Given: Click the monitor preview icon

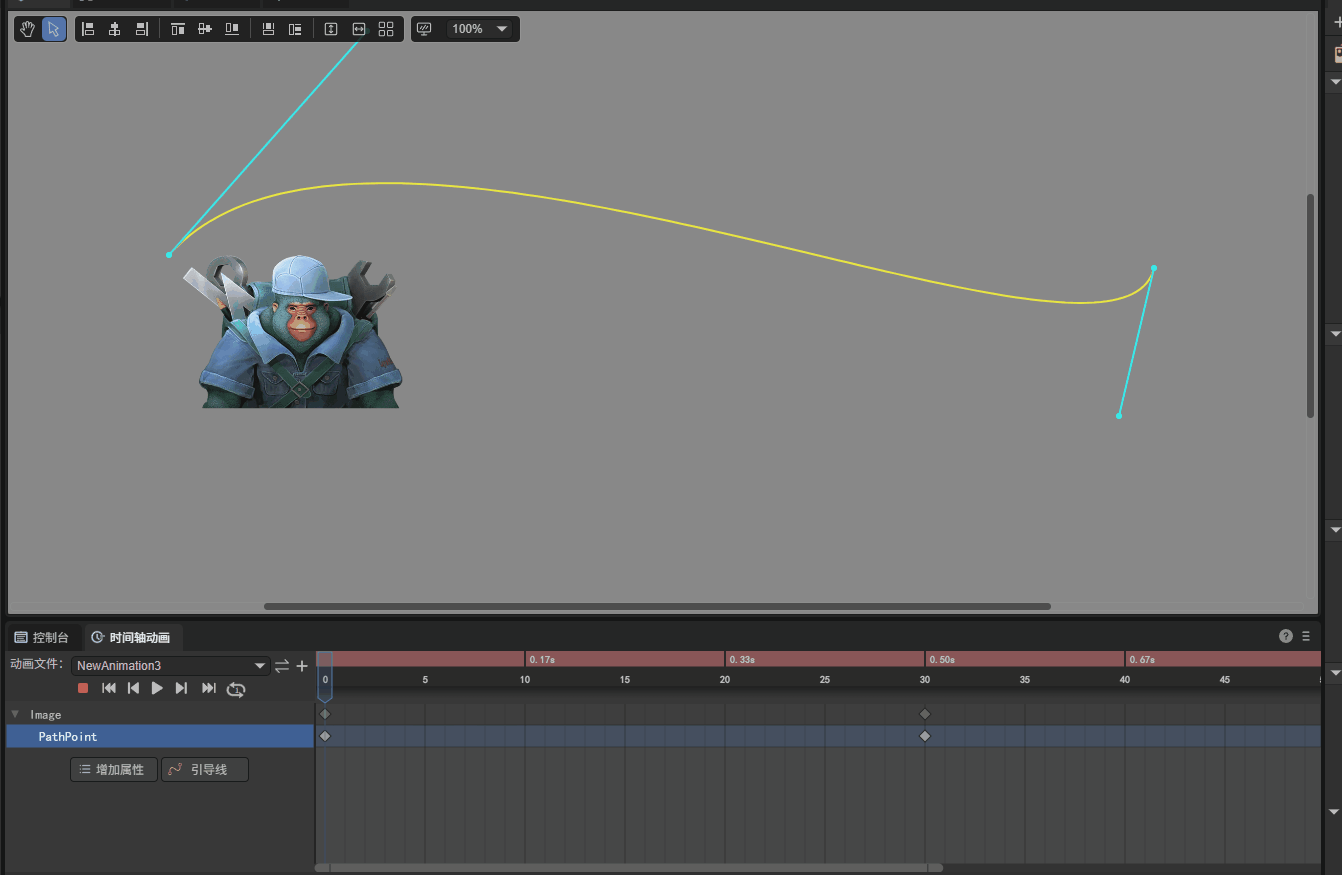Looking at the screenshot, I should (x=424, y=29).
